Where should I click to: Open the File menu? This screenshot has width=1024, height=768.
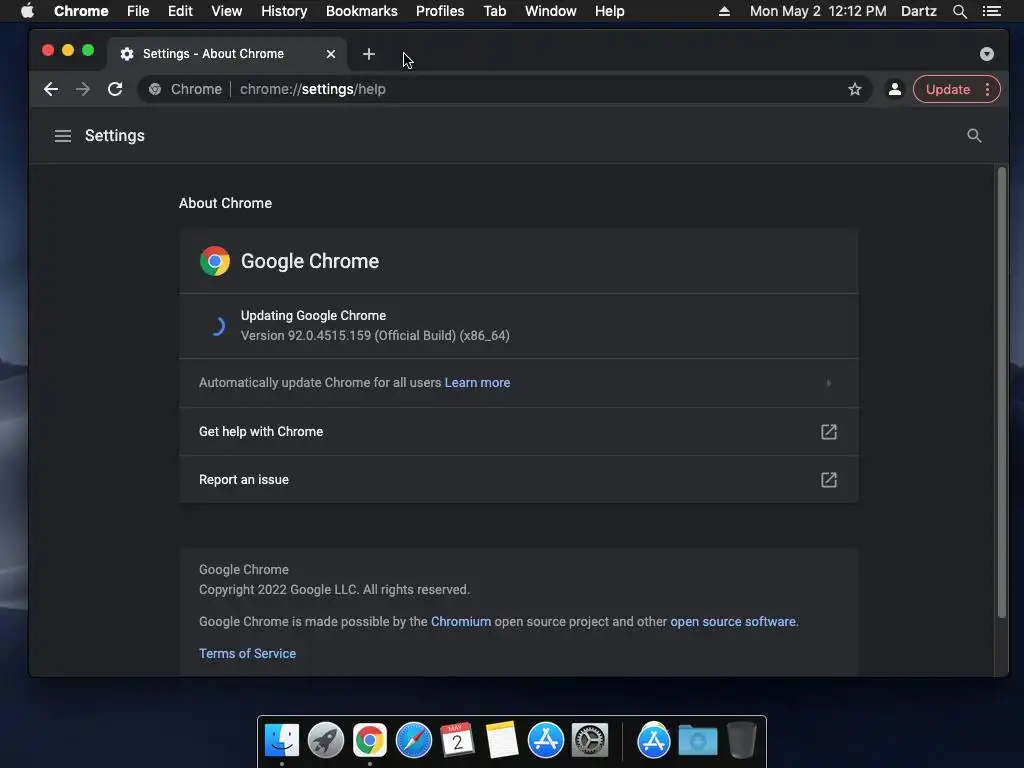[138, 11]
